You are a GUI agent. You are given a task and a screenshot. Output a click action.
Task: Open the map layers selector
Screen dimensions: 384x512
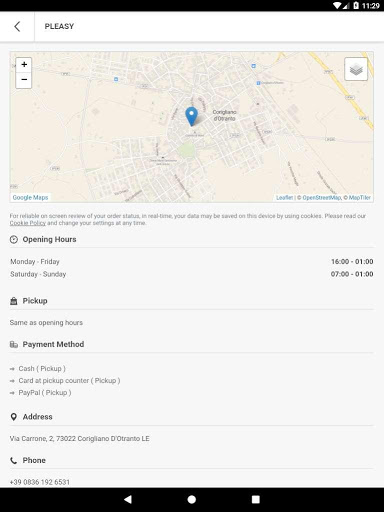tap(356, 69)
